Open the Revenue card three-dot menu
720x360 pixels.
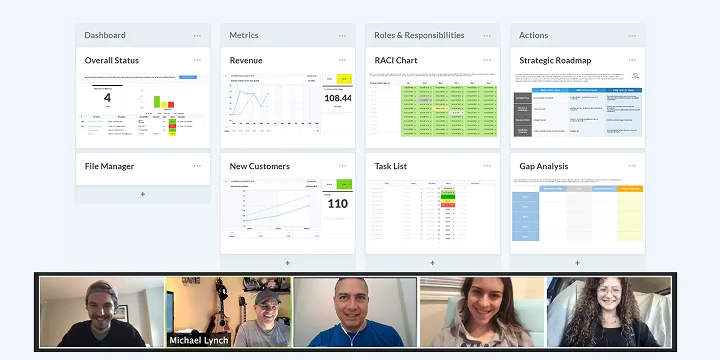pos(342,60)
